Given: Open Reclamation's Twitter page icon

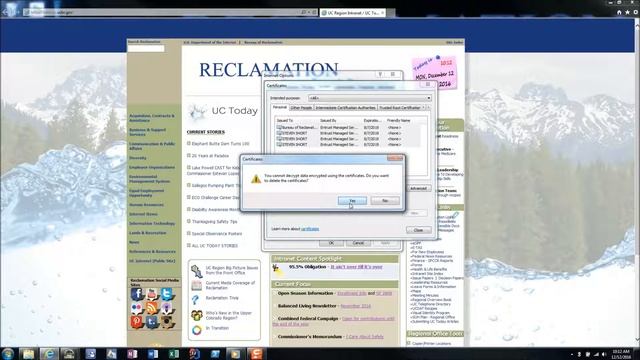Looking at the screenshot, I should pos(167,294).
